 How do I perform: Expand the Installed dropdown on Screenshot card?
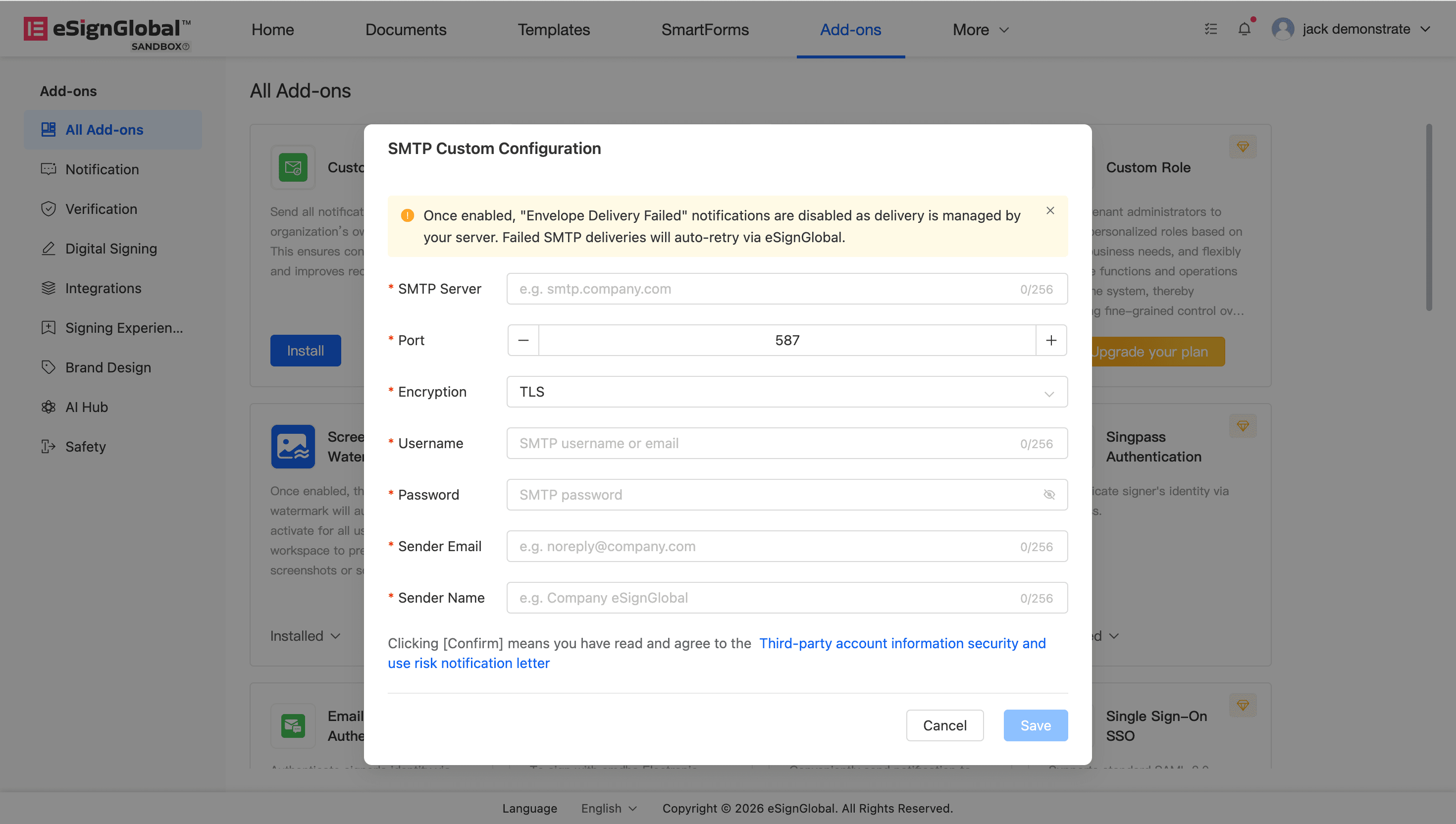pyautogui.click(x=306, y=635)
